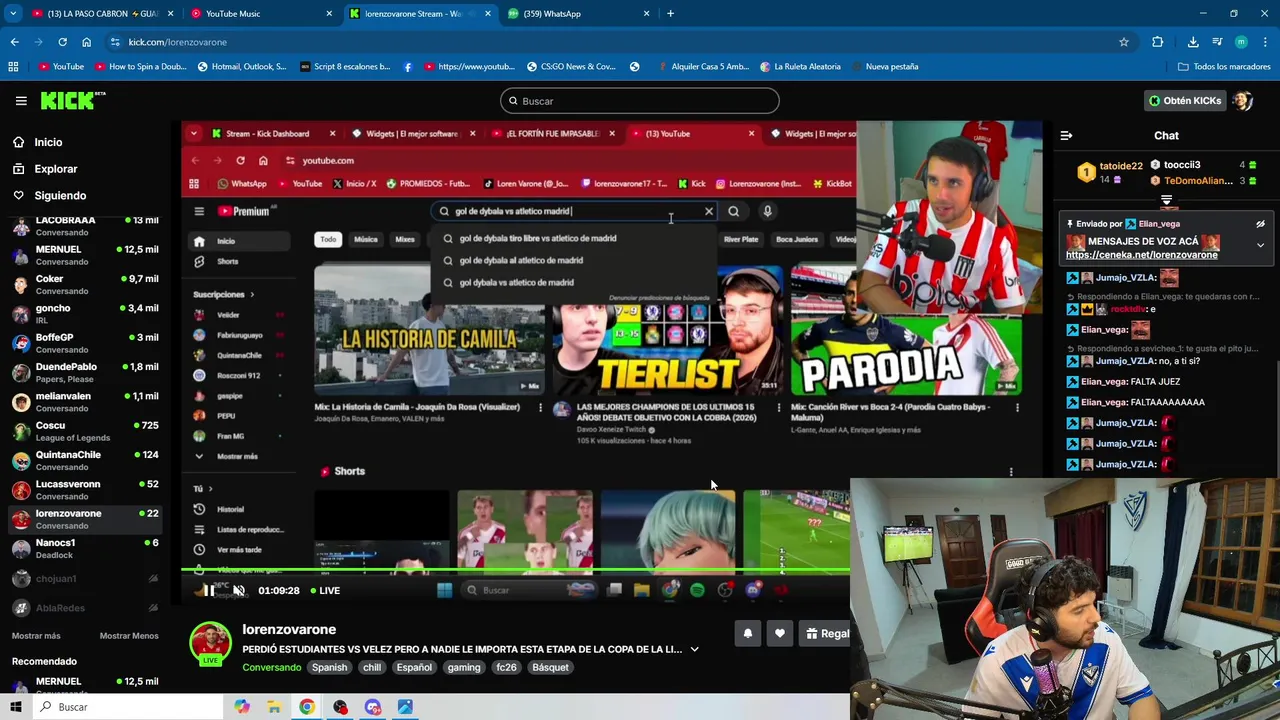Bookmark this page with the star
Image resolution: width=1280 pixels, height=720 pixels.
(x=1124, y=42)
